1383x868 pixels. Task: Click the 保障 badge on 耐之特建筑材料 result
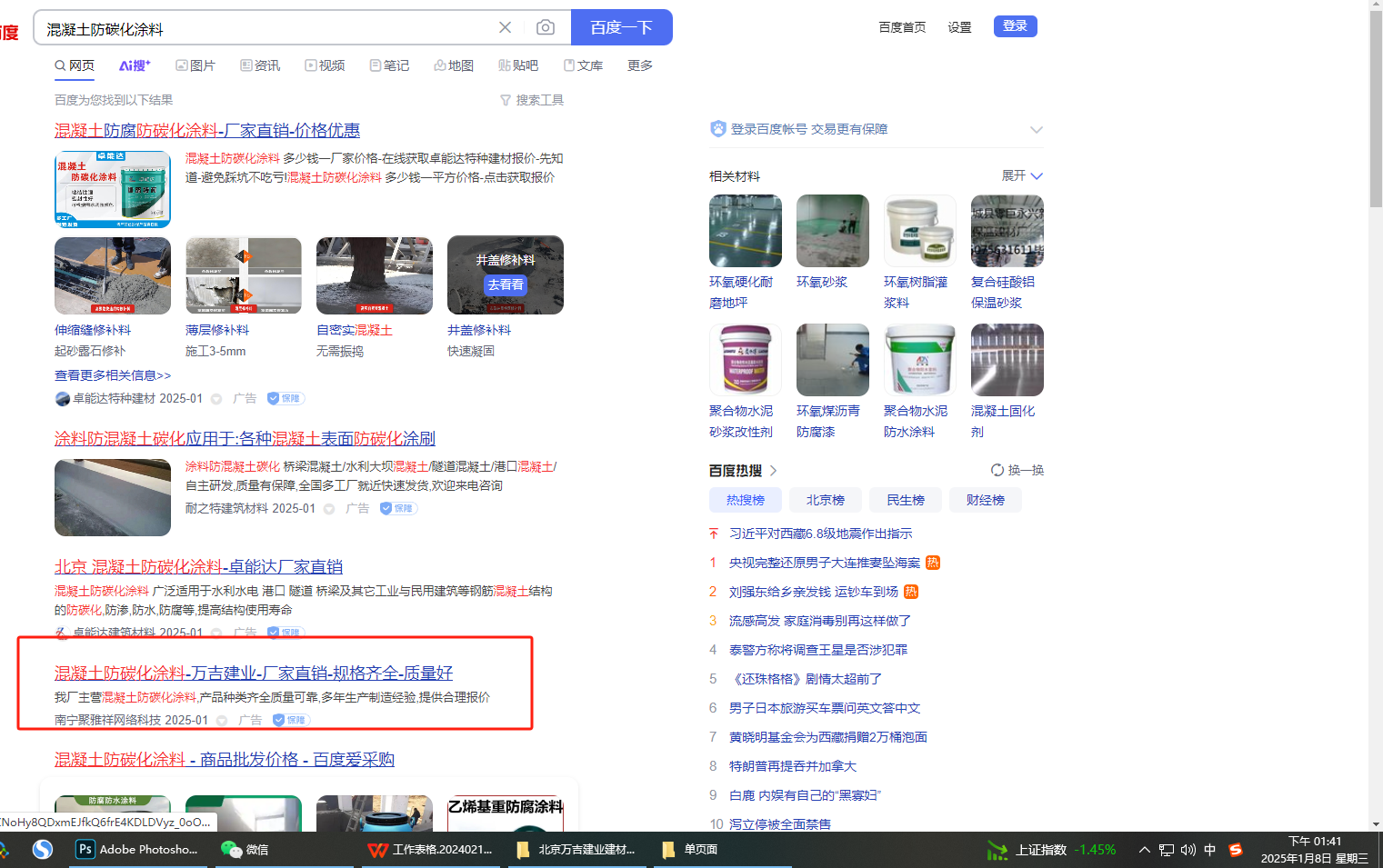pyautogui.click(x=398, y=508)
